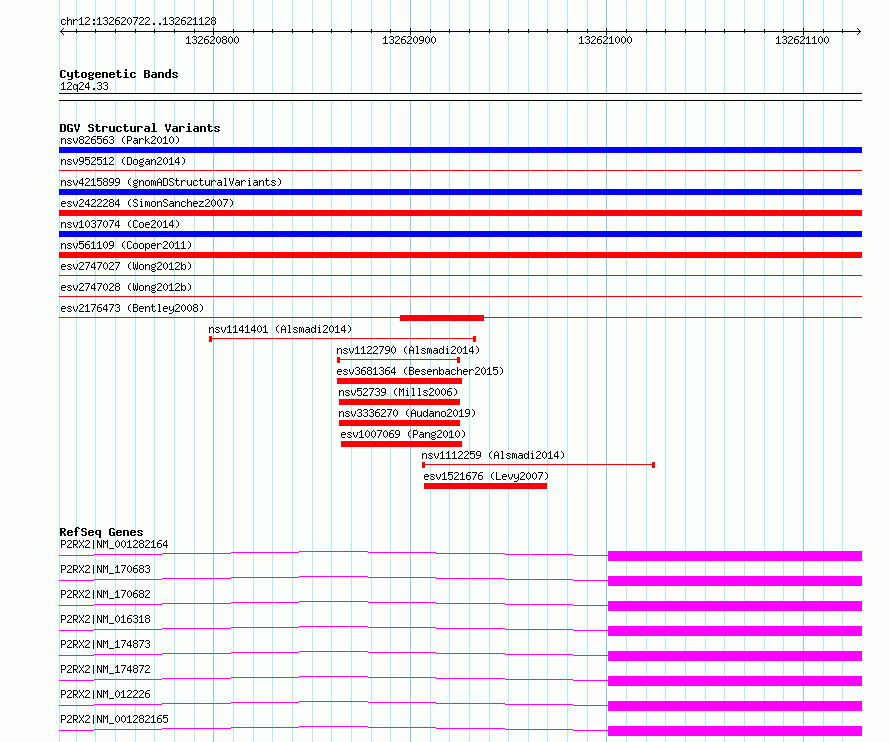This screenshot has width=890, height=742.
Task: Click the right scroll arrow on ruler
Action: pyautogui.click(x=858, y=31)
